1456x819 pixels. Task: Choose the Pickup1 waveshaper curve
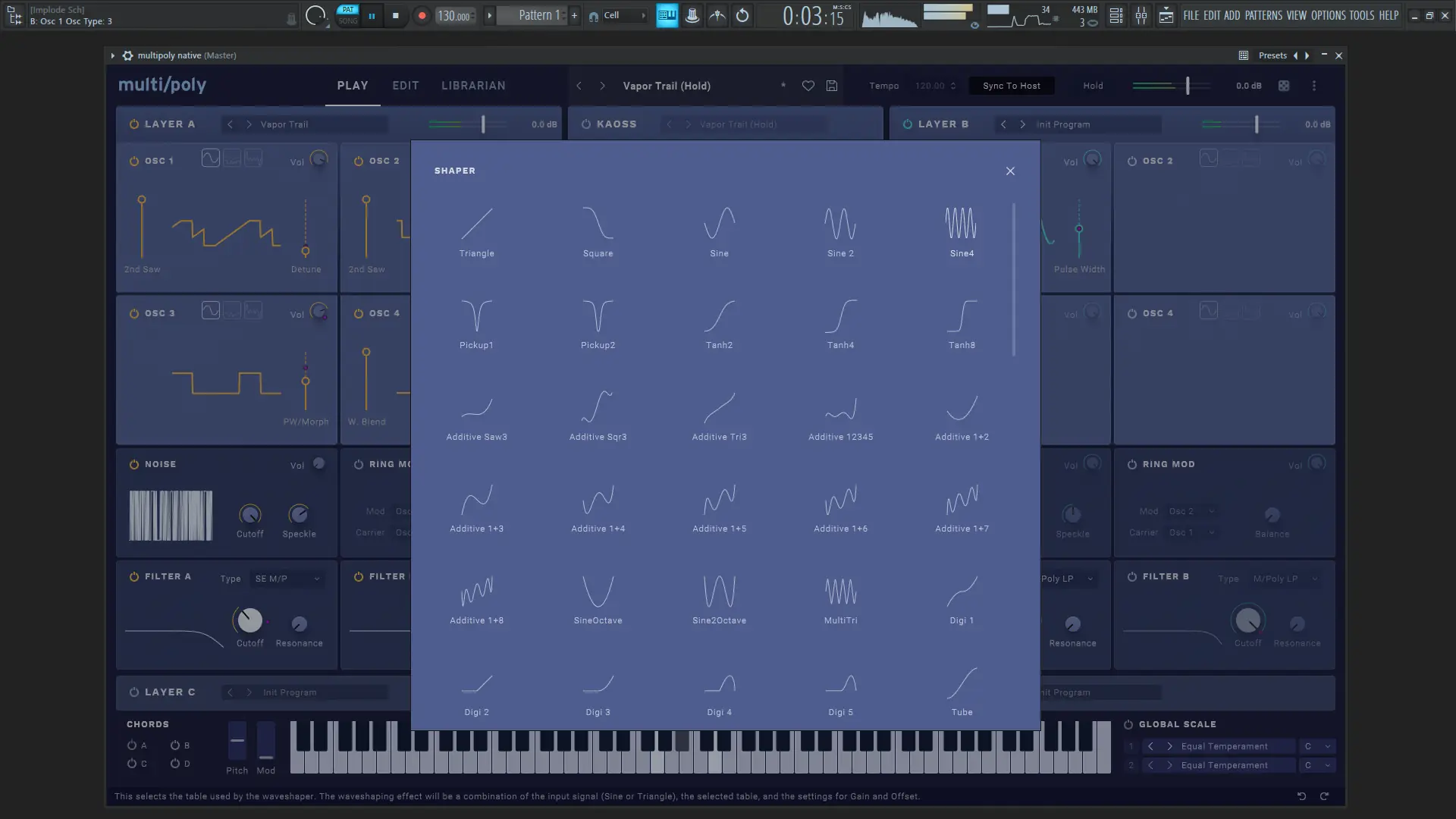[x=476, y=316]
